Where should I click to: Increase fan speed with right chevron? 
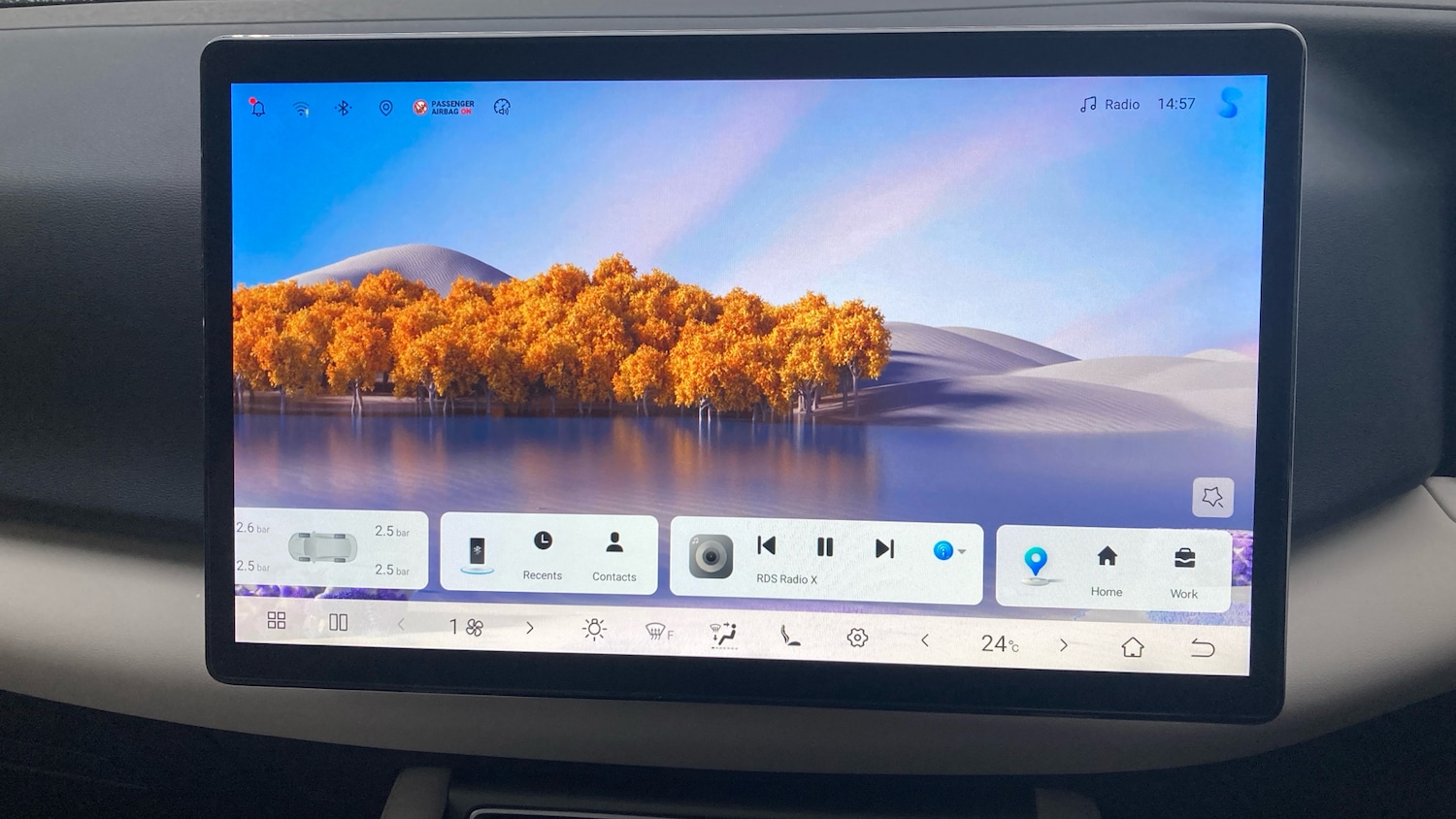(x=530, y=628)
